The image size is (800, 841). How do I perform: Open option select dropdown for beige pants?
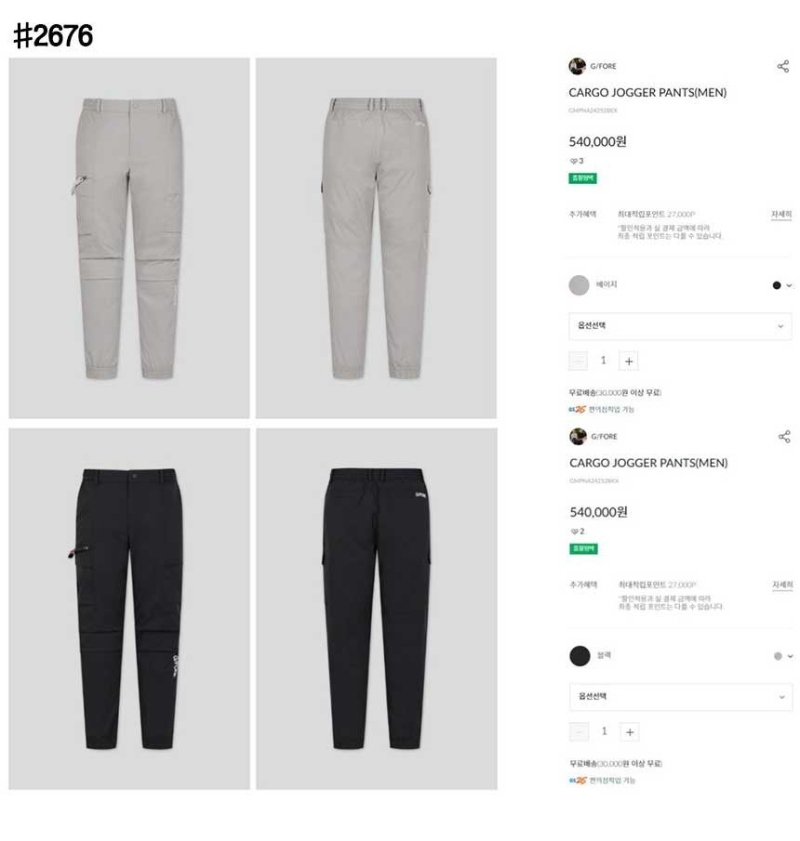tap(679, 326)
